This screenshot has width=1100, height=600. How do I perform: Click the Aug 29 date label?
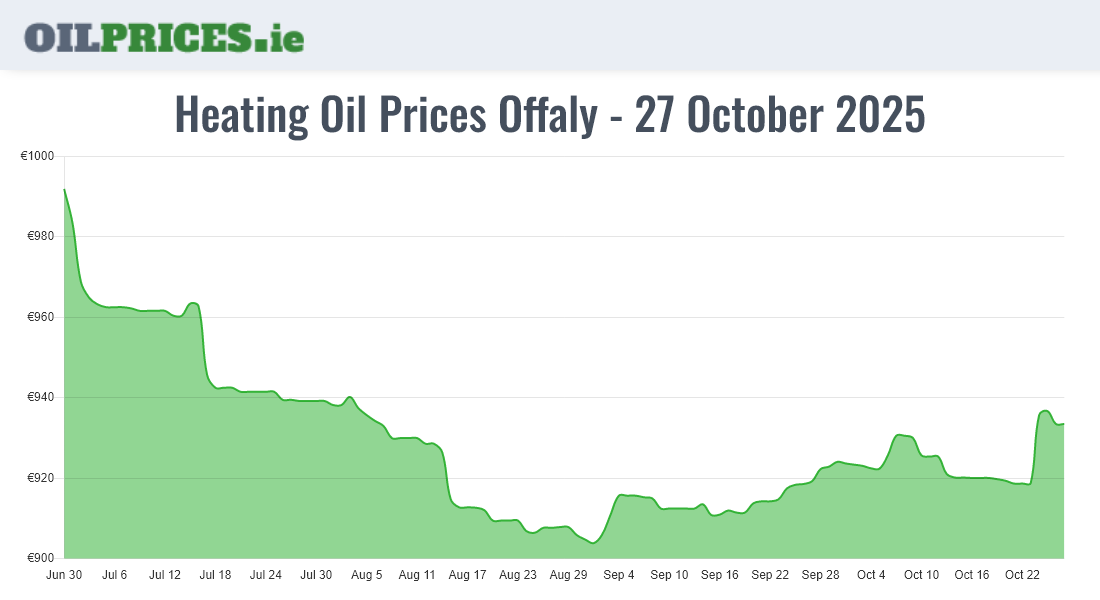pos(568,575)
